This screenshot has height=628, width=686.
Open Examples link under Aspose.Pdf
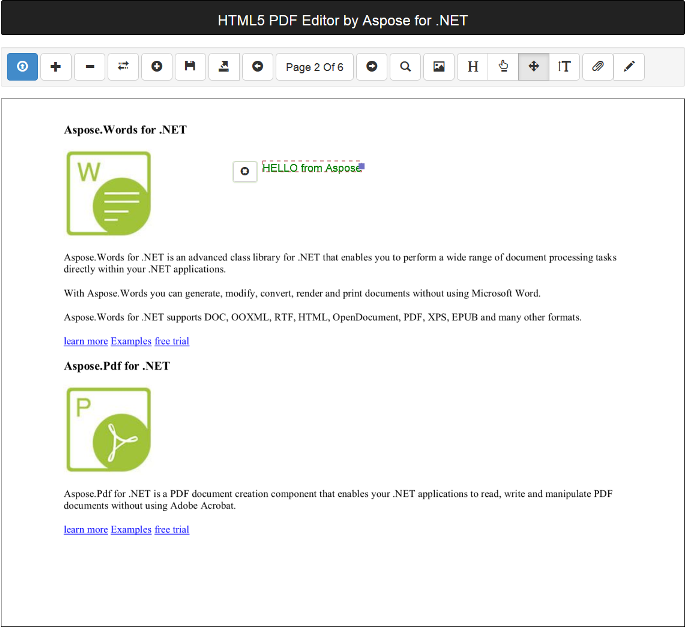pos(131,530)
